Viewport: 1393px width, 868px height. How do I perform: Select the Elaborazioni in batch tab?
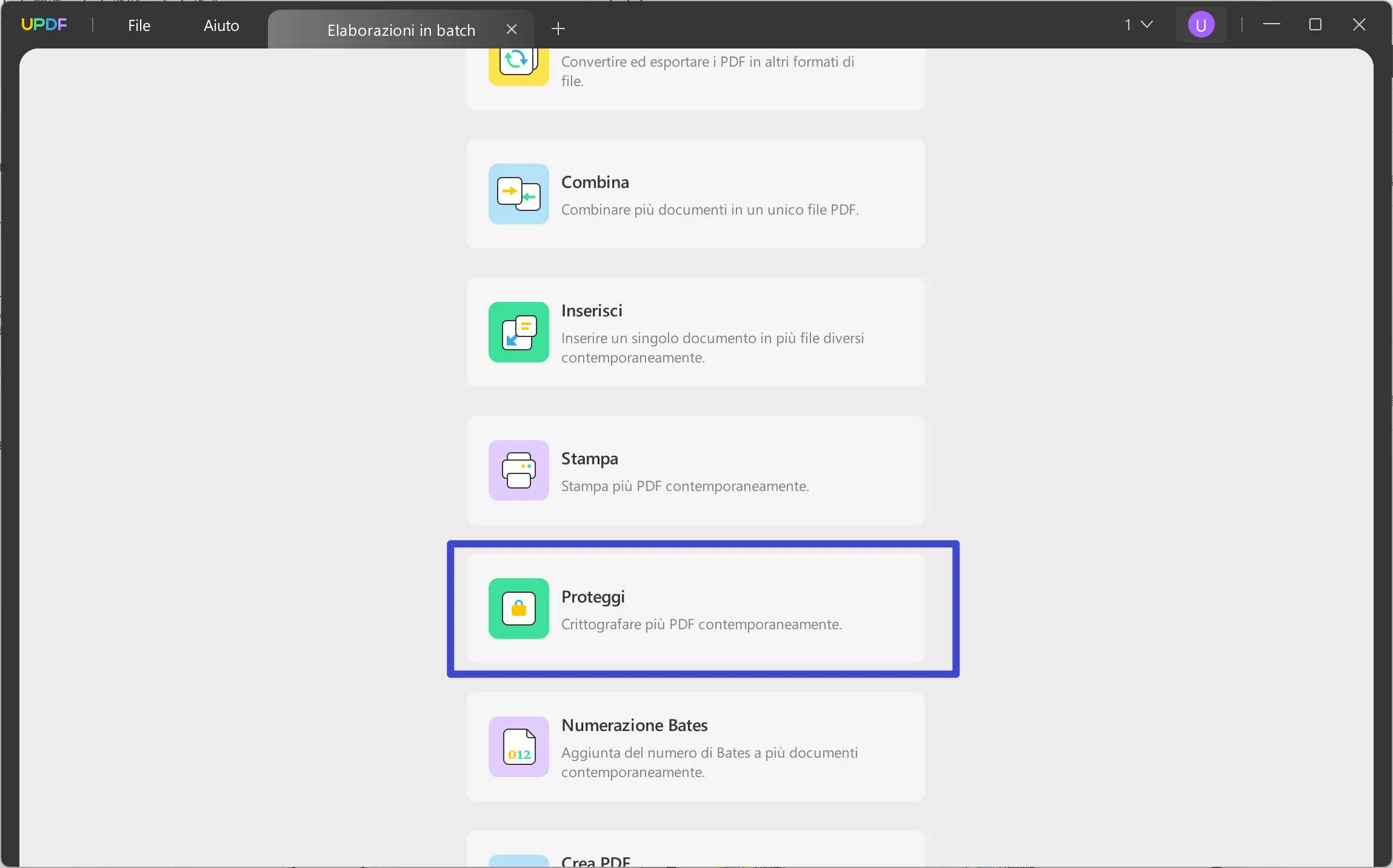point(401,30)
